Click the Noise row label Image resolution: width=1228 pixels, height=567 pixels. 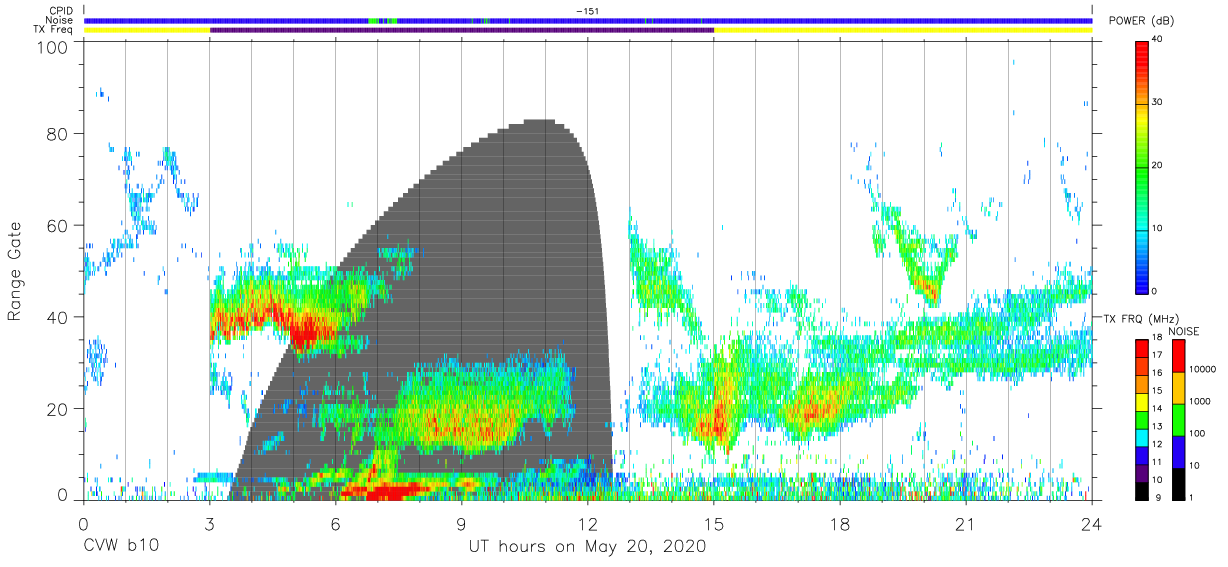61,20
